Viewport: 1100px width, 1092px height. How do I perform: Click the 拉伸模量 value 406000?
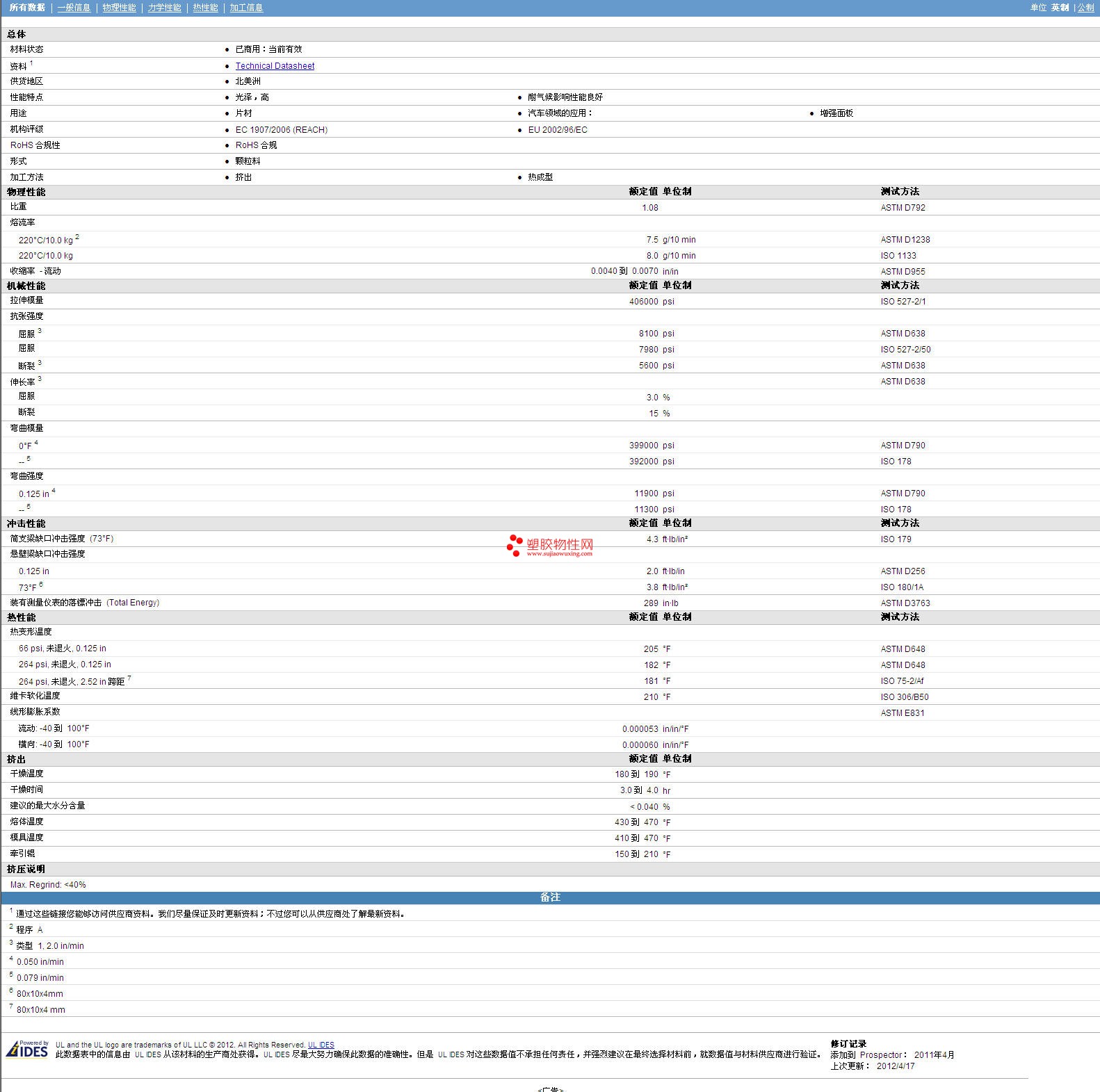click(643, 302)
